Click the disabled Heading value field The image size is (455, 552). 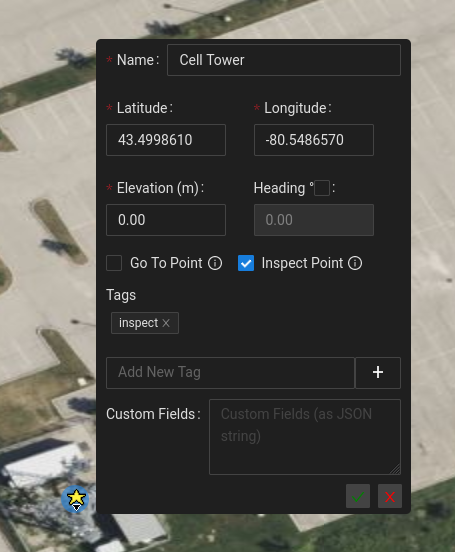(x=314, y=220)
